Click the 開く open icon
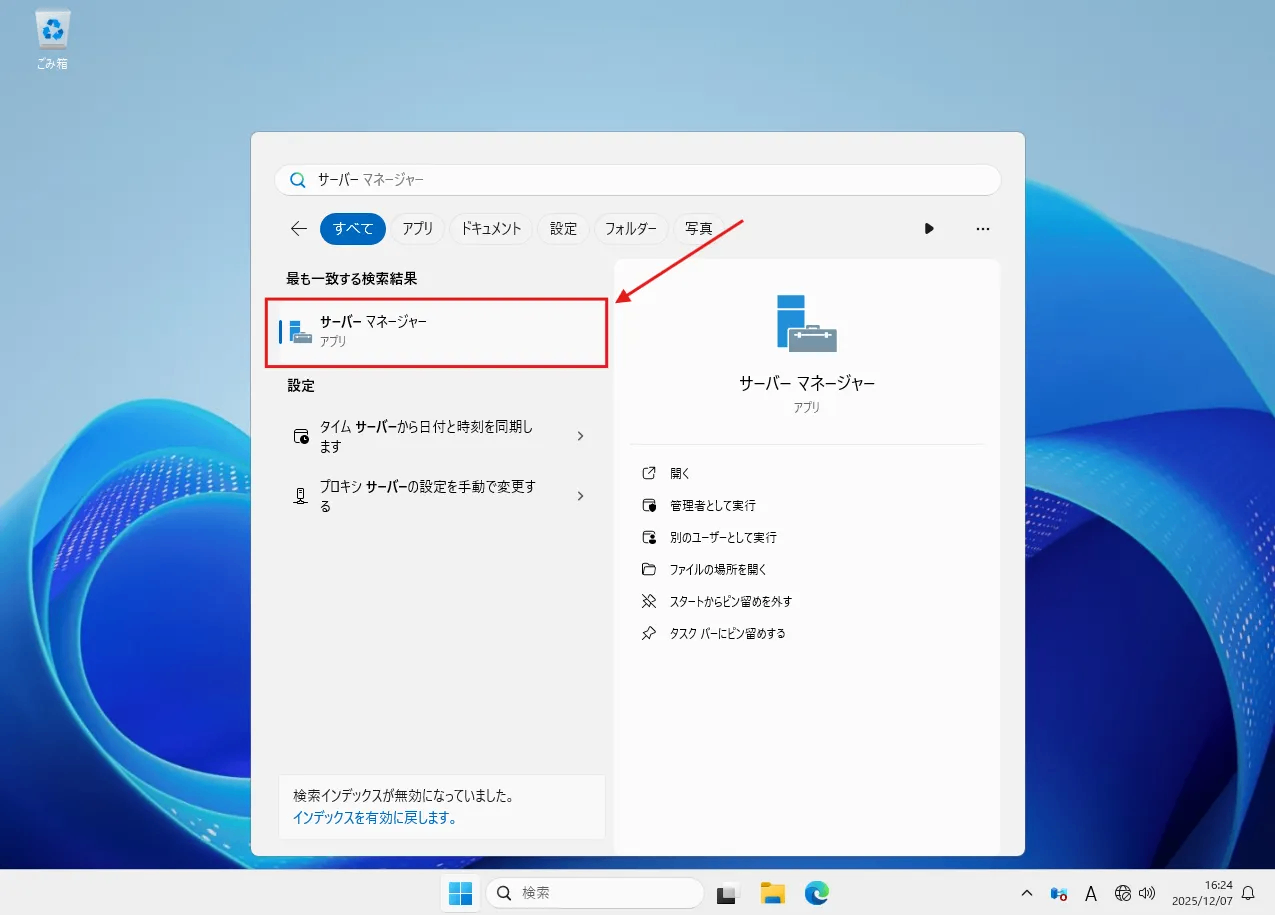This screenshot has height=915, width=1275. point(649,473)
